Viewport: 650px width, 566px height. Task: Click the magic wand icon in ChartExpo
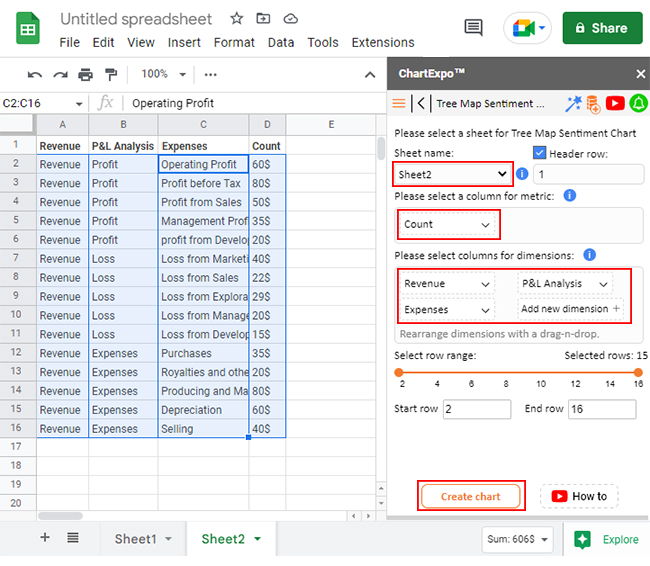(574, 104)
